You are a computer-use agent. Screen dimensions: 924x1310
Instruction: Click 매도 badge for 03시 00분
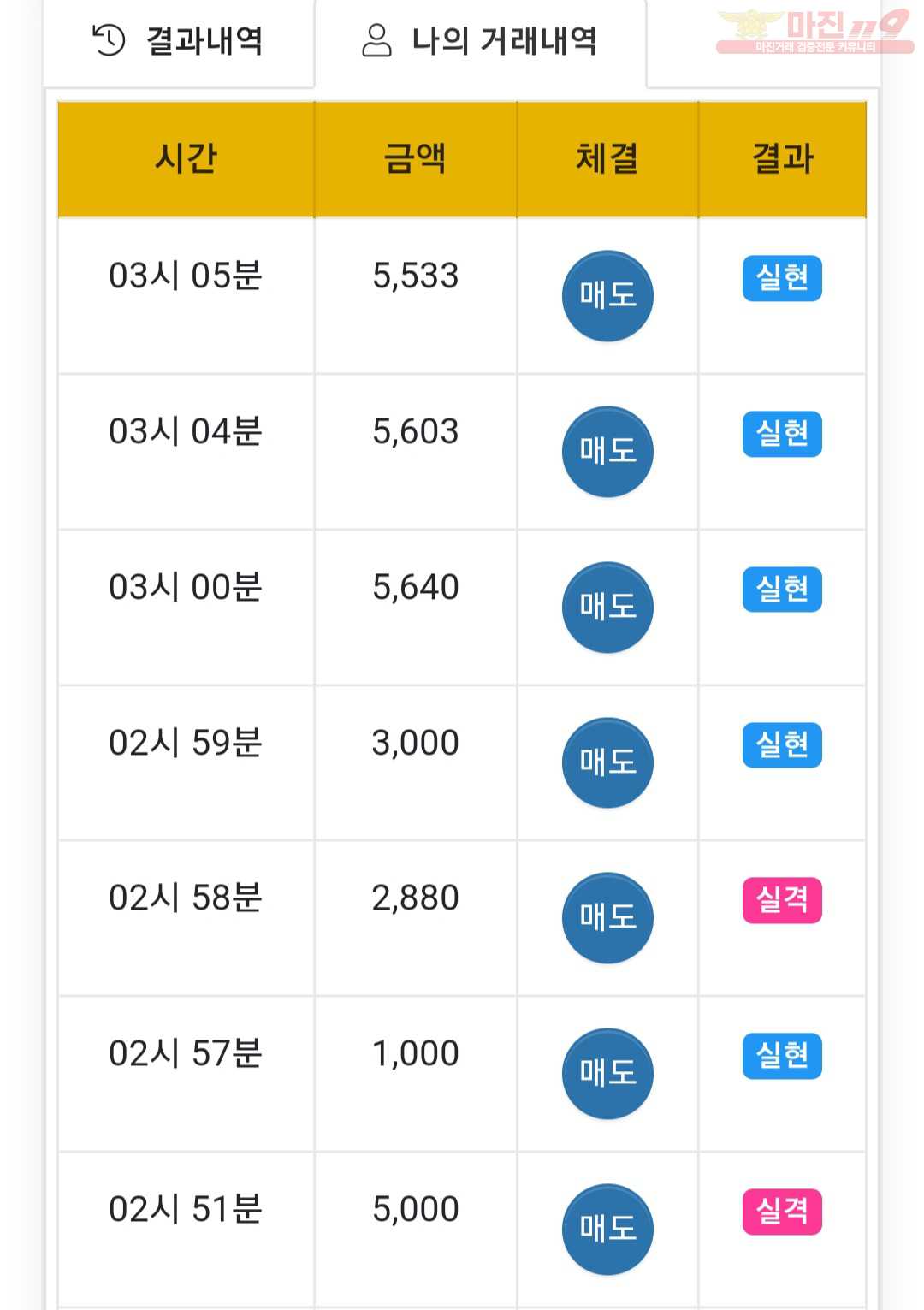[607, 608]
